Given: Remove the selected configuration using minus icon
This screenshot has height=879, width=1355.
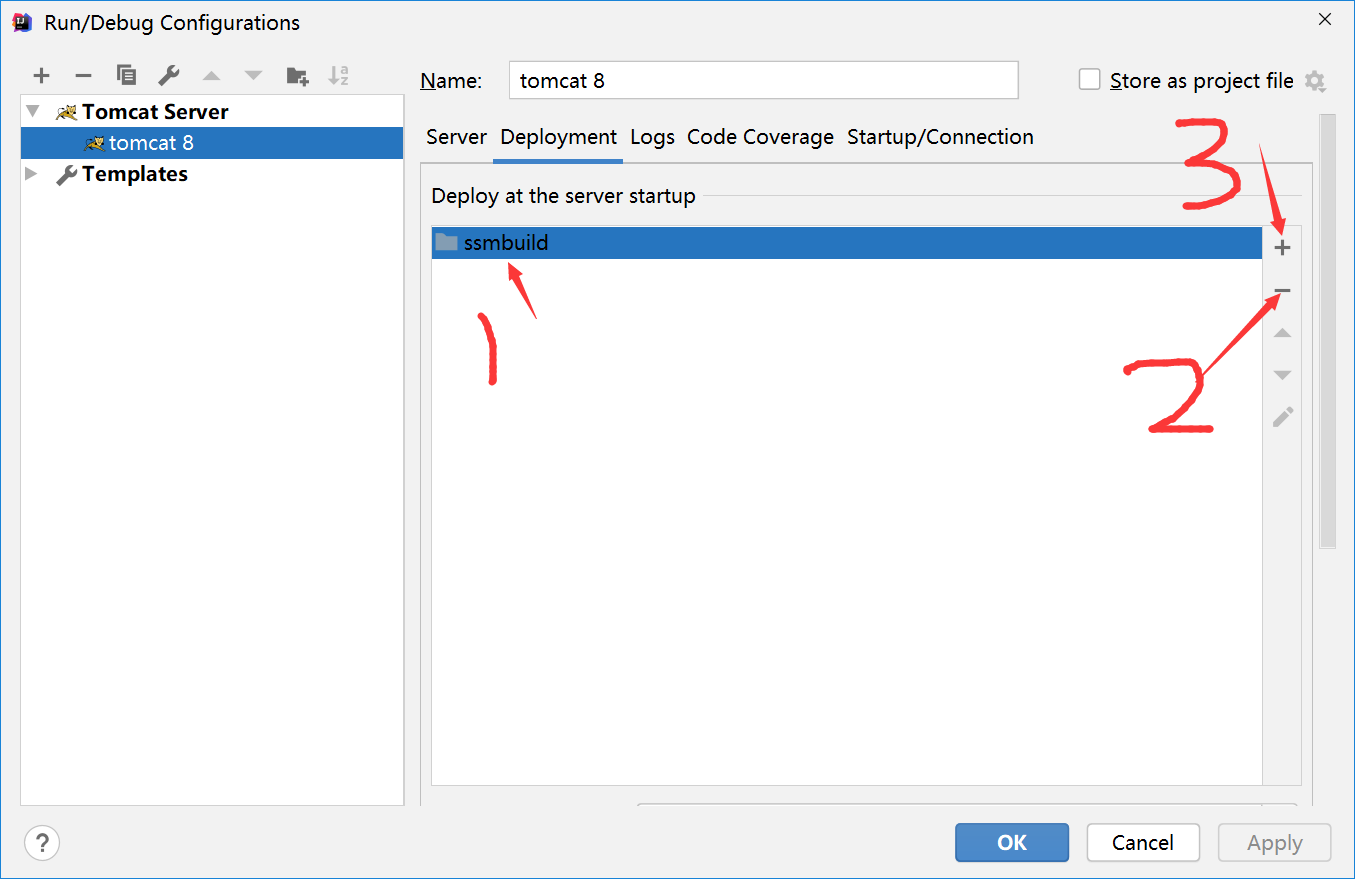Looking at the screenshot, I should point(84,75).
